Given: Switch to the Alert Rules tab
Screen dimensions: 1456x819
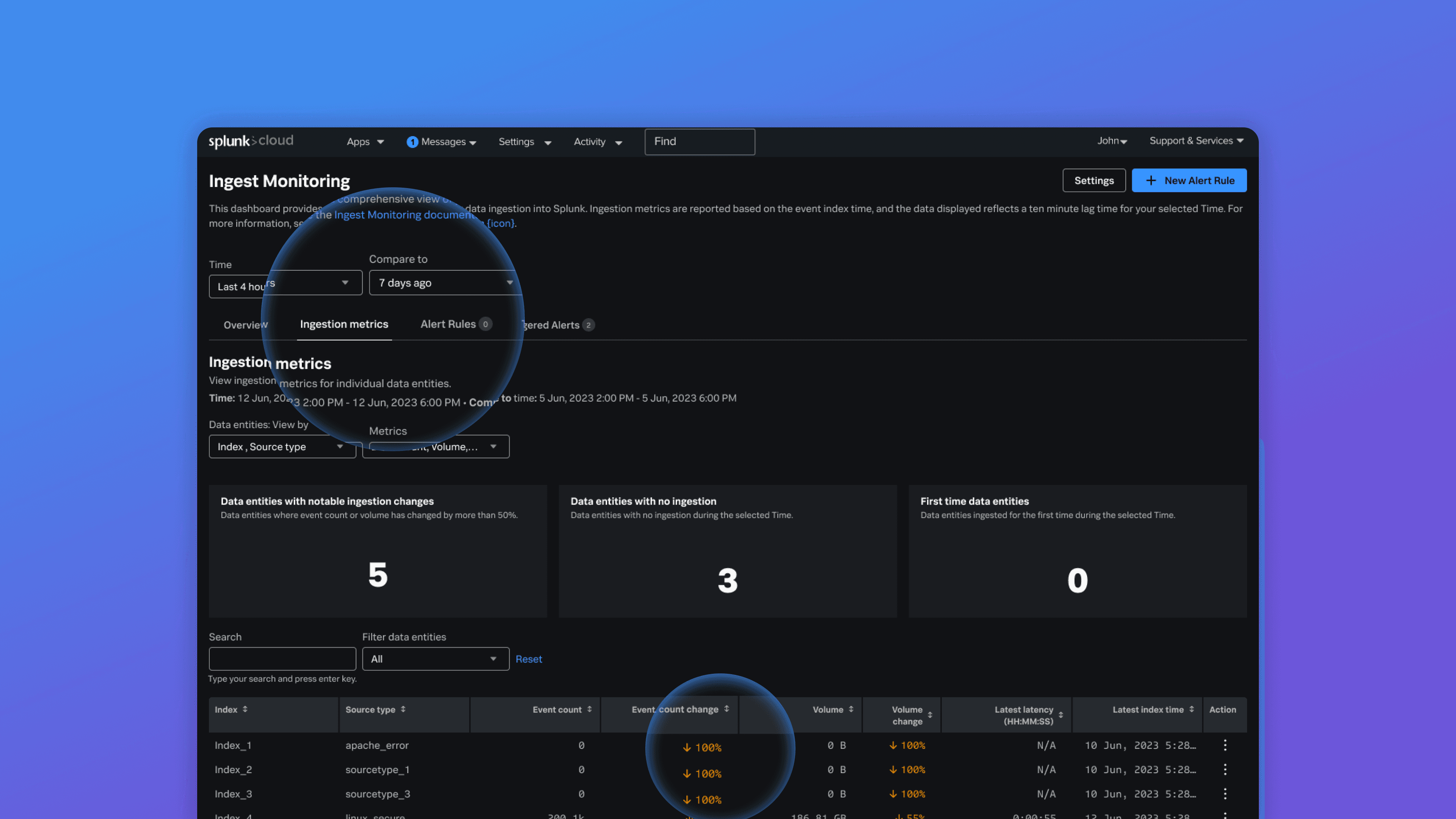Looking at the screenshot, I should pyautogui.click(x=448, y=325).
